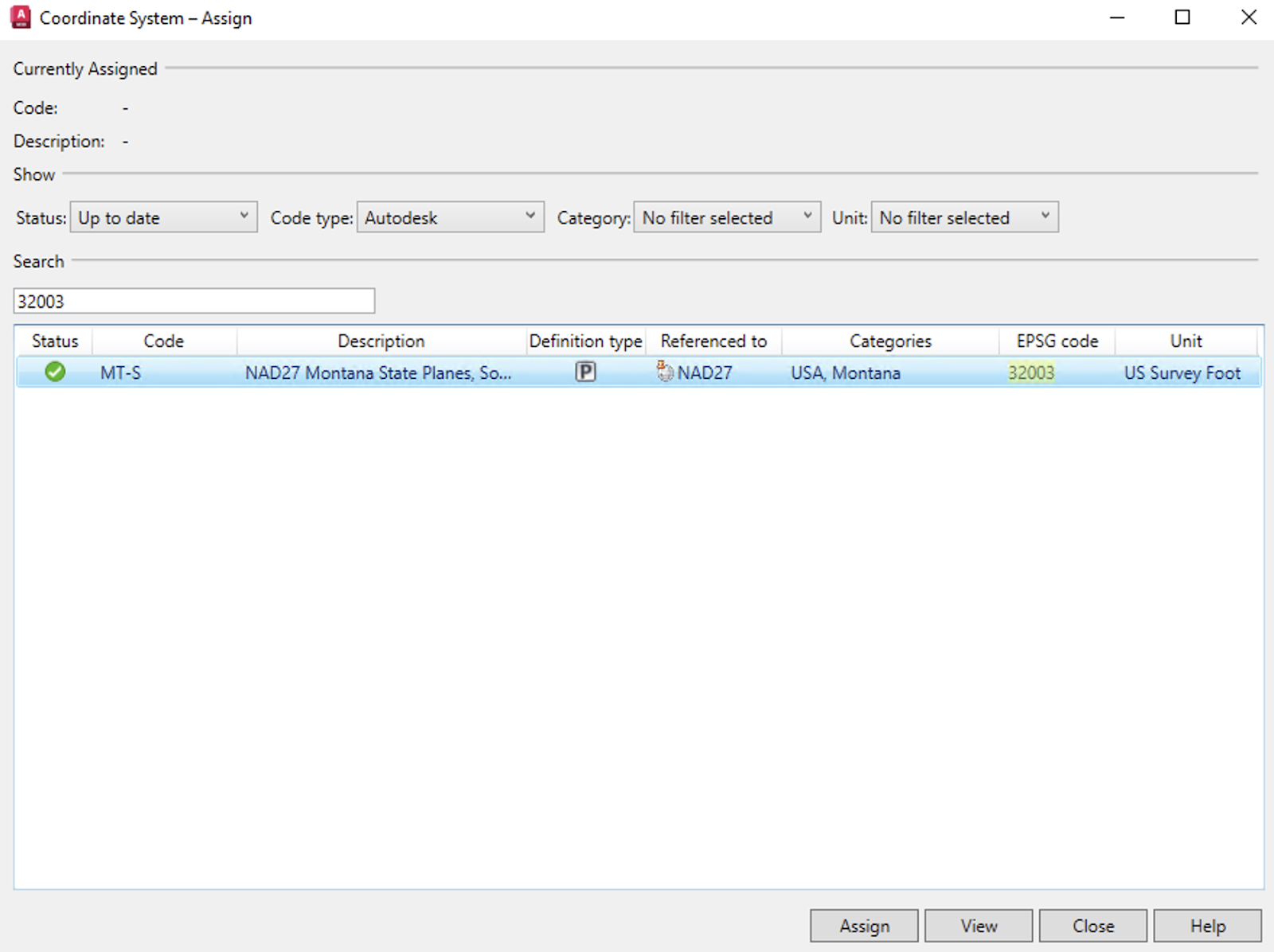The image size is (1274, 952).
Task: Open the Status filter dropdown
Action: pos(163,217)
